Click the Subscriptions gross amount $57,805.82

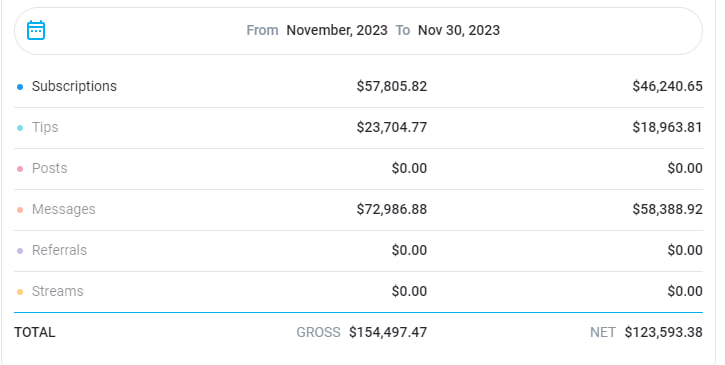[392, 87]
